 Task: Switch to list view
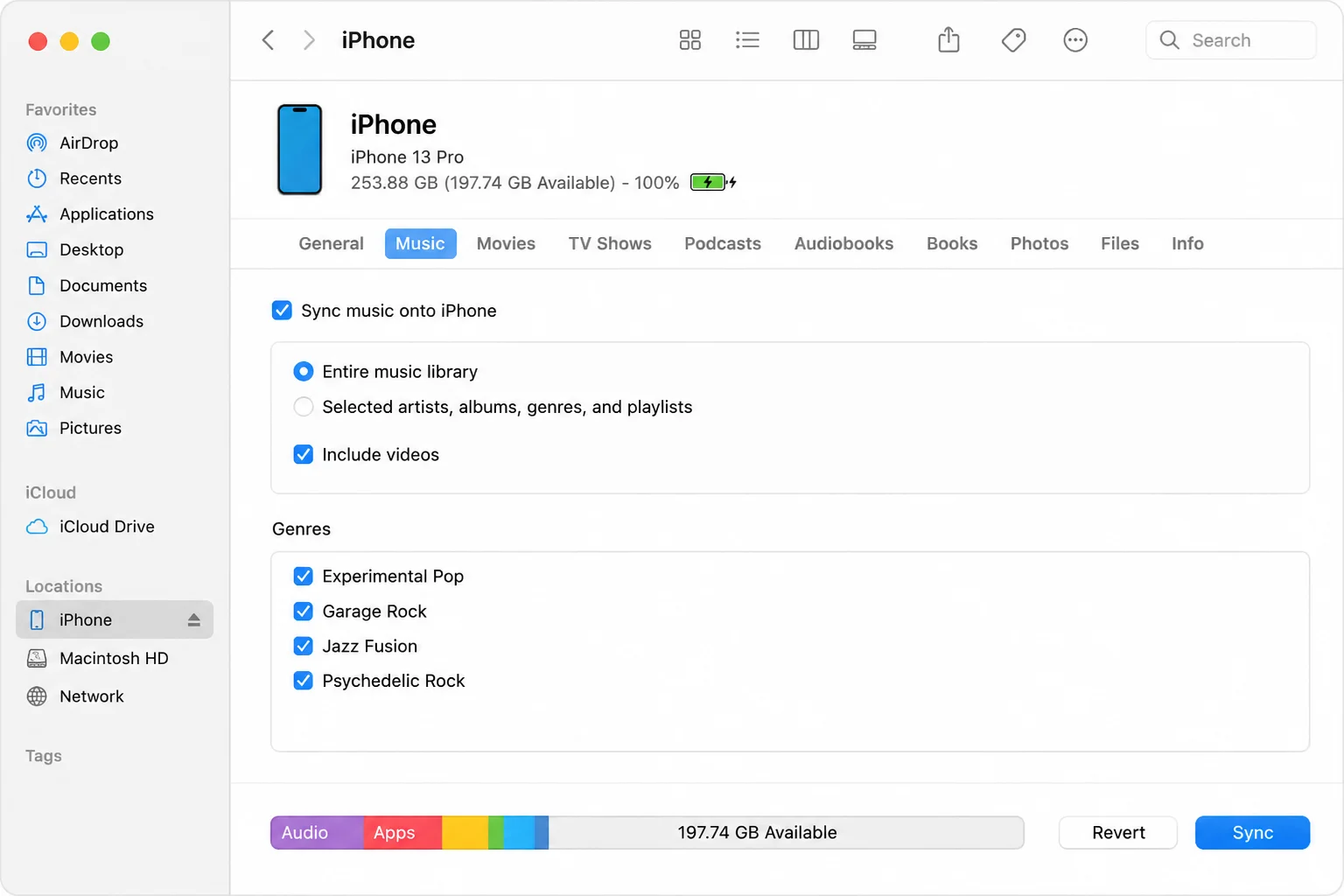click(747, 40)
